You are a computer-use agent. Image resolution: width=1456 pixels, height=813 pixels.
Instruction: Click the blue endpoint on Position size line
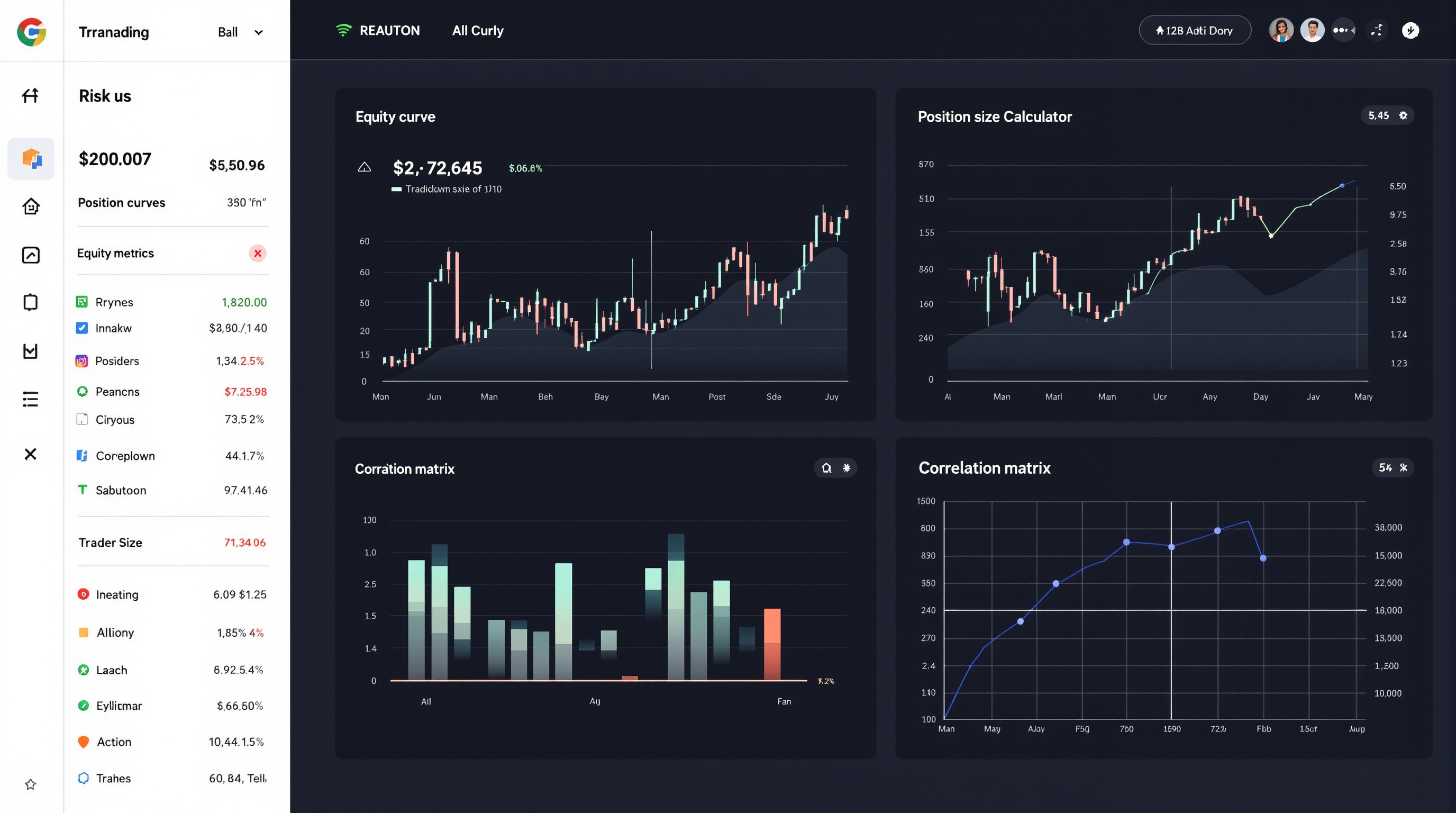[1342, 185]
